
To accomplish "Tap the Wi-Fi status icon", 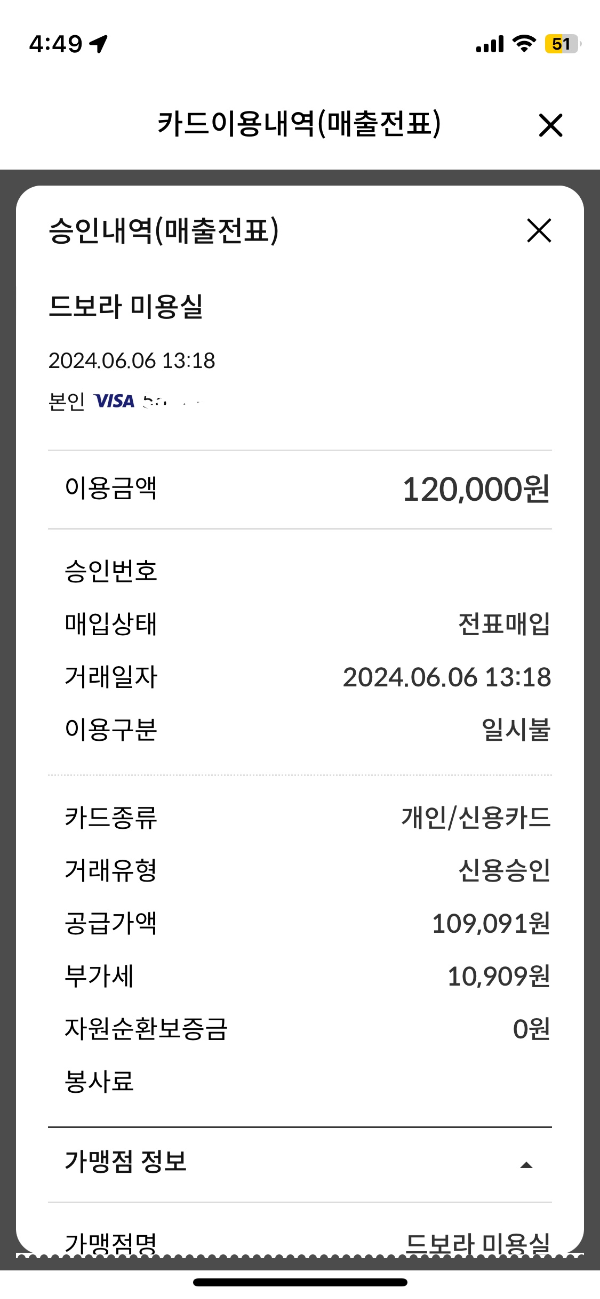I will click(x=523, y=44).
